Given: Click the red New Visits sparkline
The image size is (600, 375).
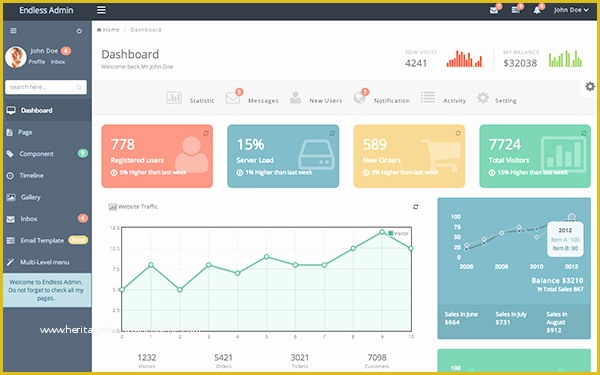Looking at the screenshot, I should pos(465,59).
